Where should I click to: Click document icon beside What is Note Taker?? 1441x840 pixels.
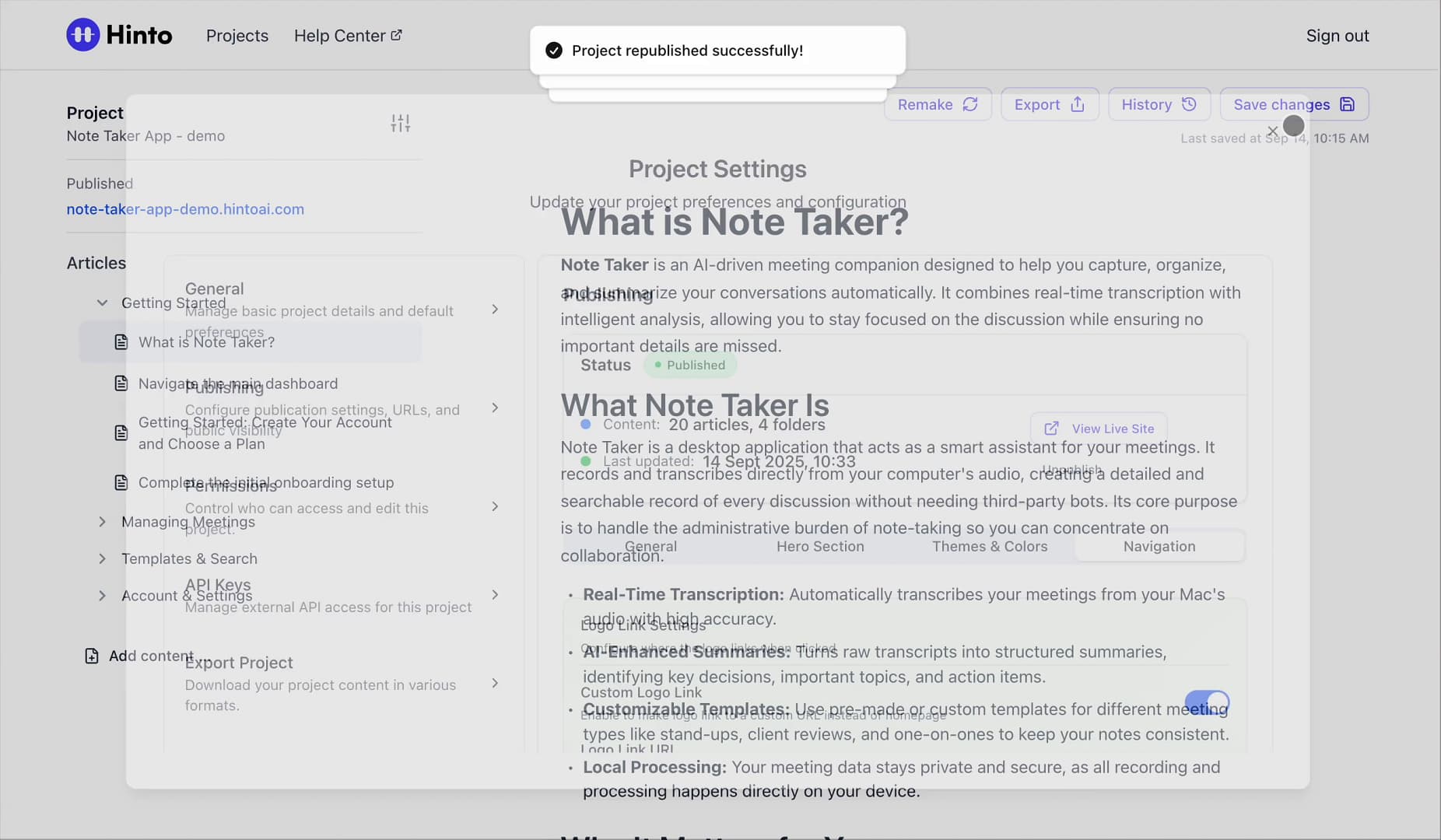pyautogui.click(x=121, y=342)
